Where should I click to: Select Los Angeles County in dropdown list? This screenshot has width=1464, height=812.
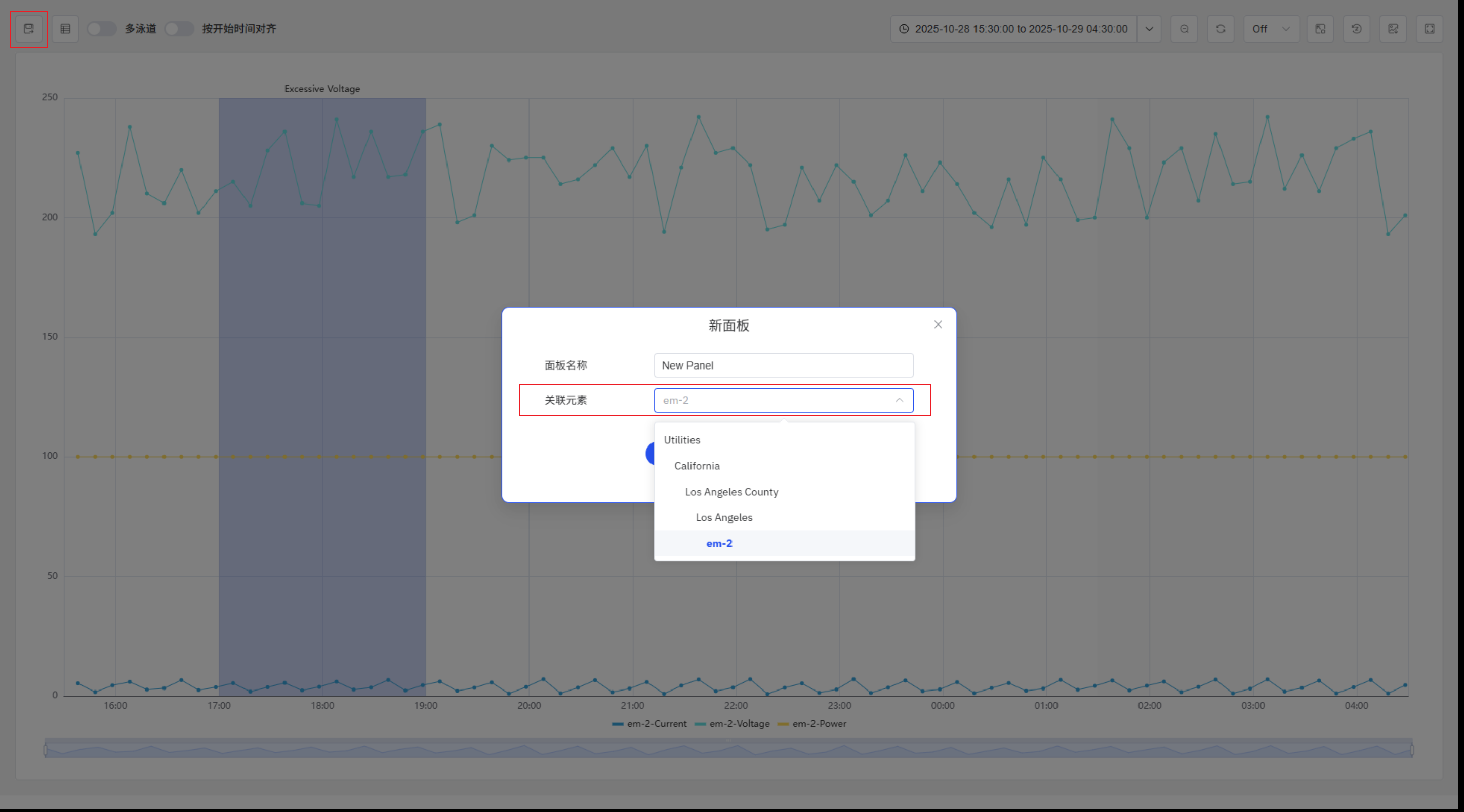731,492
